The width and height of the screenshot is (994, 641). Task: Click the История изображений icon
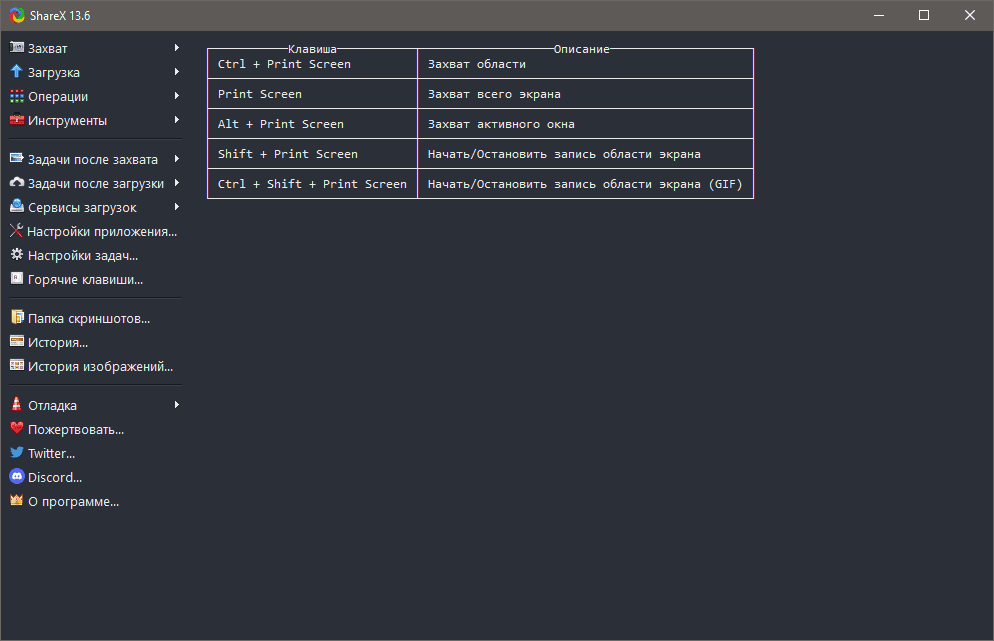click(x=17, y=366)
